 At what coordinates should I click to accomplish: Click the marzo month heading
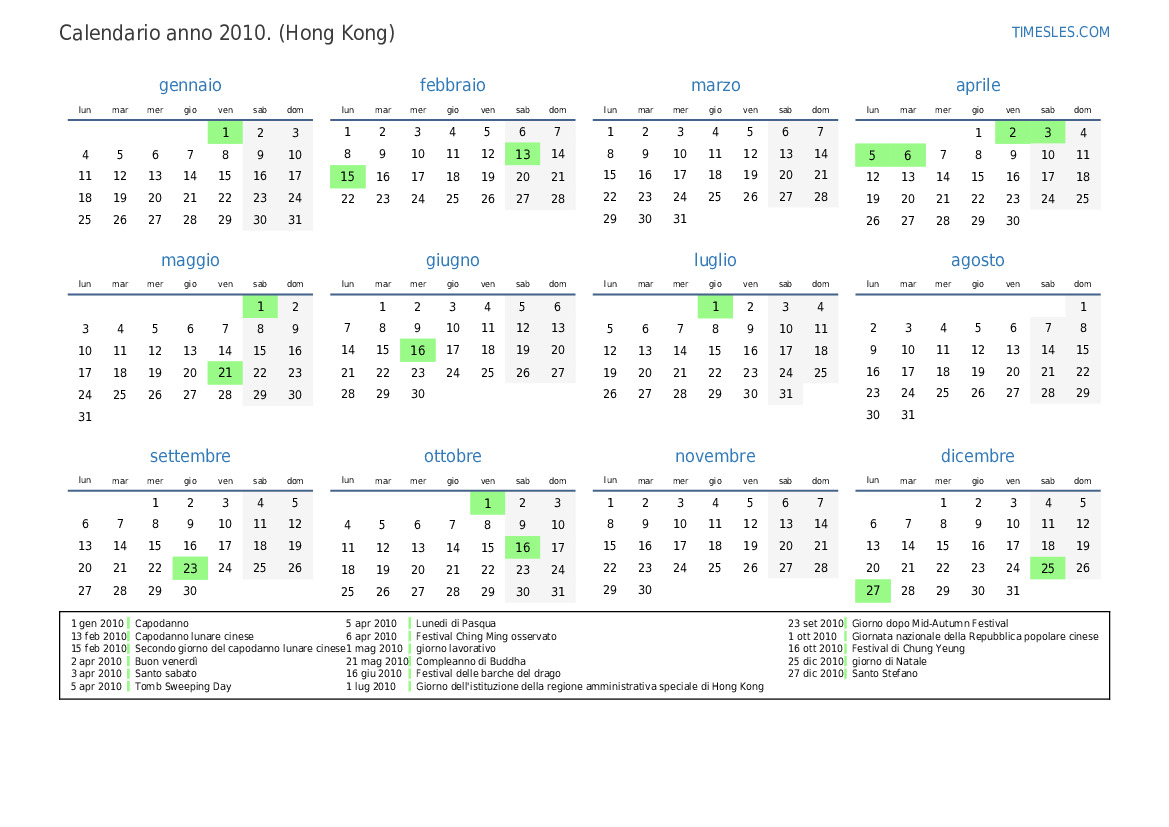coord(716,86)
